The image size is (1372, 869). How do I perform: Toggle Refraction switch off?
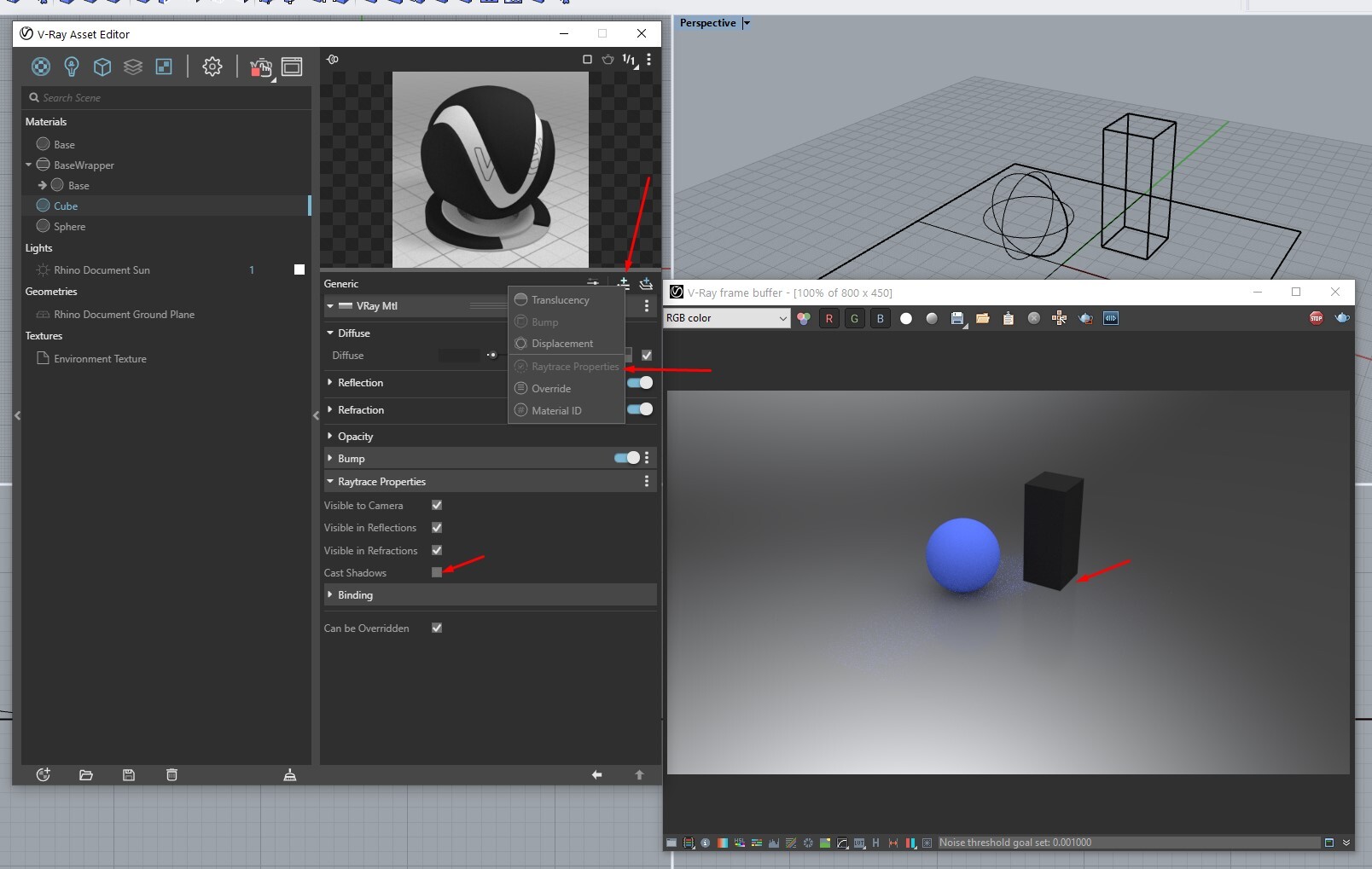click(x=640, y=409)
